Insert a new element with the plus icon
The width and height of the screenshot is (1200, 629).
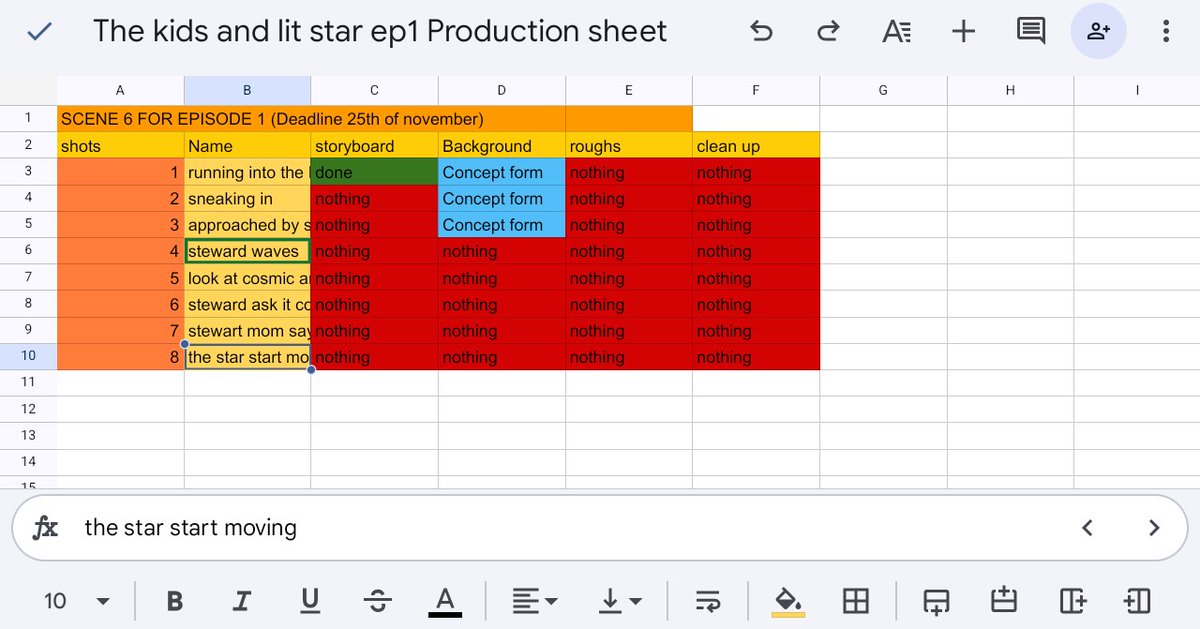coord(963,31)
